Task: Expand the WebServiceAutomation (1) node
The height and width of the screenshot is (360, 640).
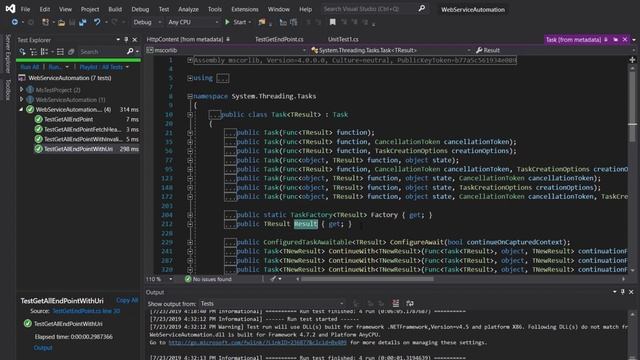Action: click(x=22, y=99)
